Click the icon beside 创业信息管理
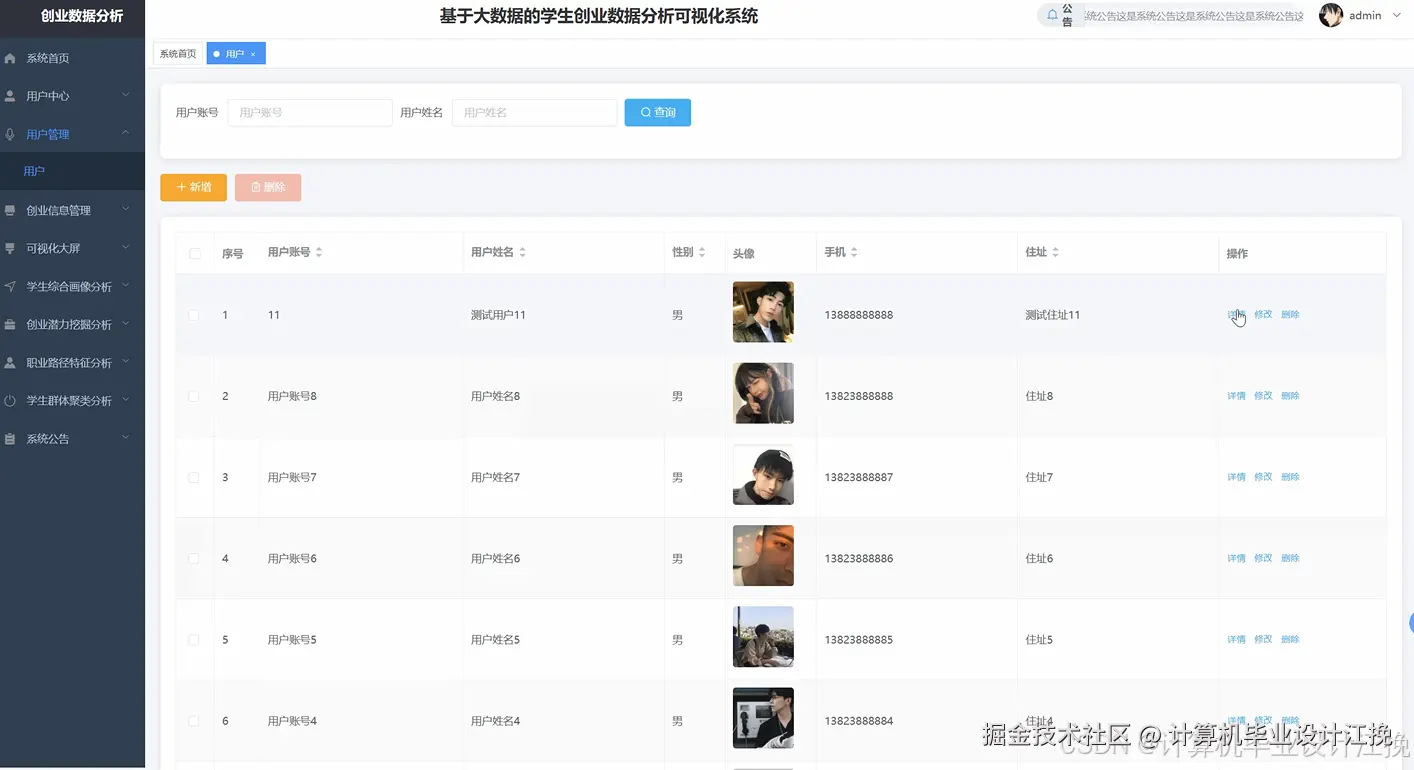This screenshot has height=770, width=1414. pyautogui.click(x=10, y=211)
